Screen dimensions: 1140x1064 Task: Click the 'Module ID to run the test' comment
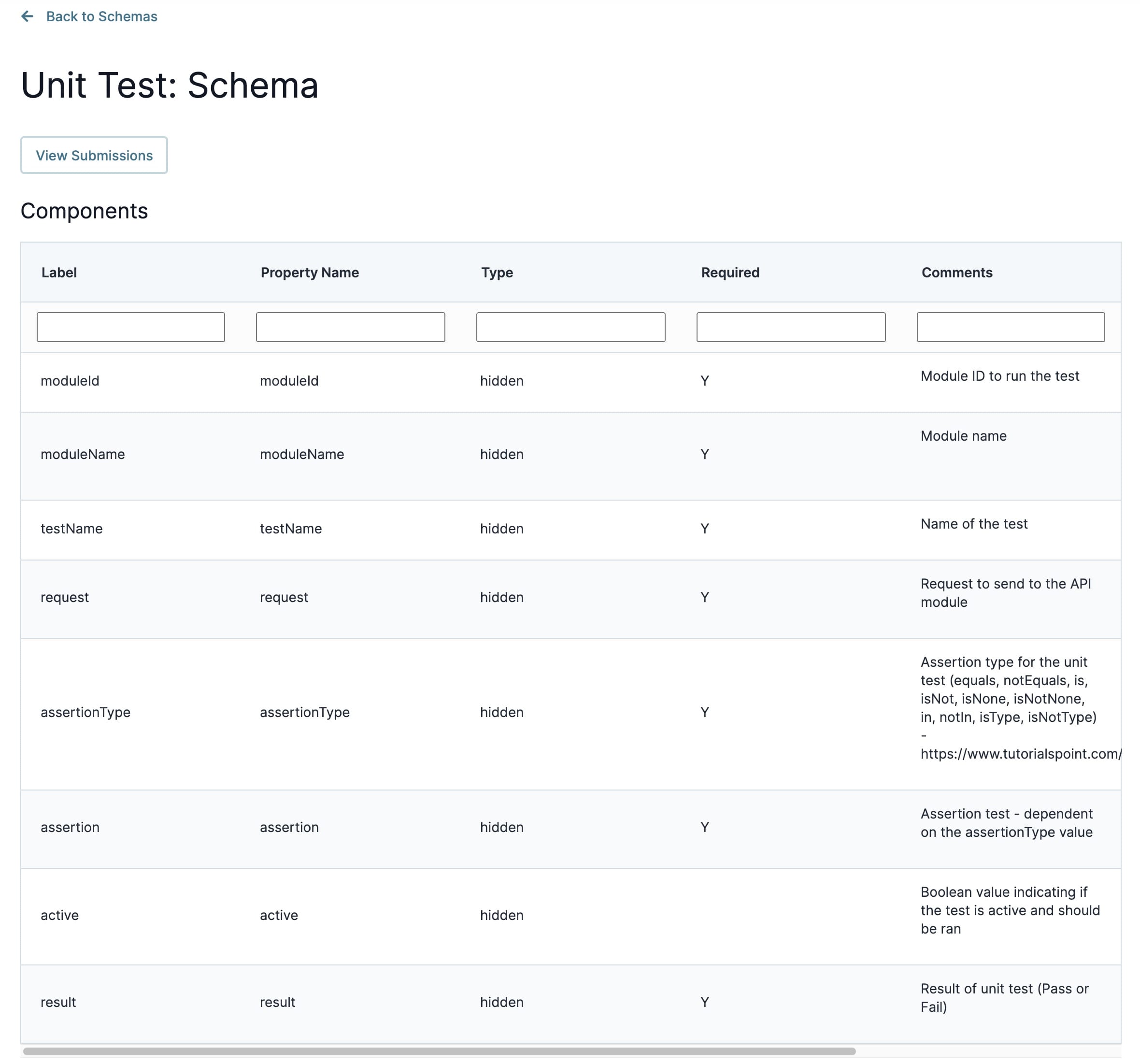tap(999, 376)
